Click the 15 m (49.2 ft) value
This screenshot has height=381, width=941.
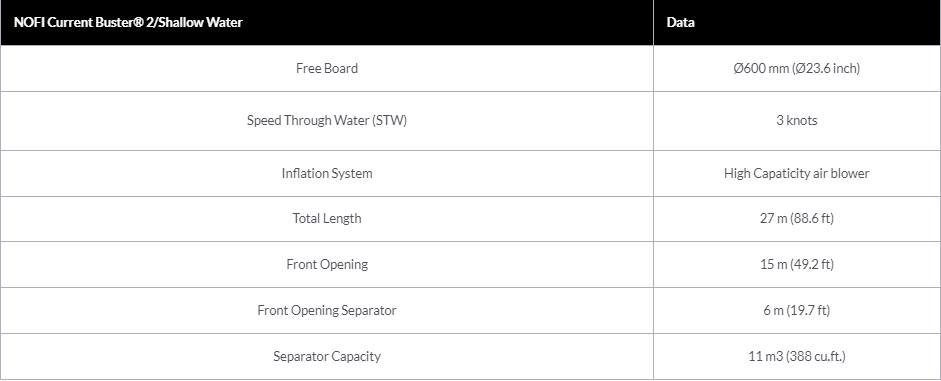point(796,265)
